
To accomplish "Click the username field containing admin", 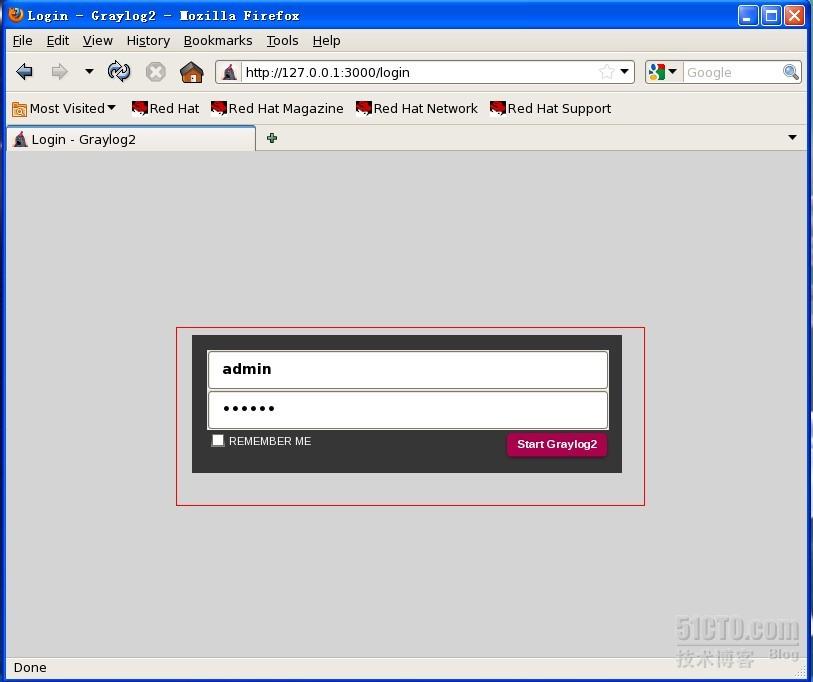I will tap(408, 369).
